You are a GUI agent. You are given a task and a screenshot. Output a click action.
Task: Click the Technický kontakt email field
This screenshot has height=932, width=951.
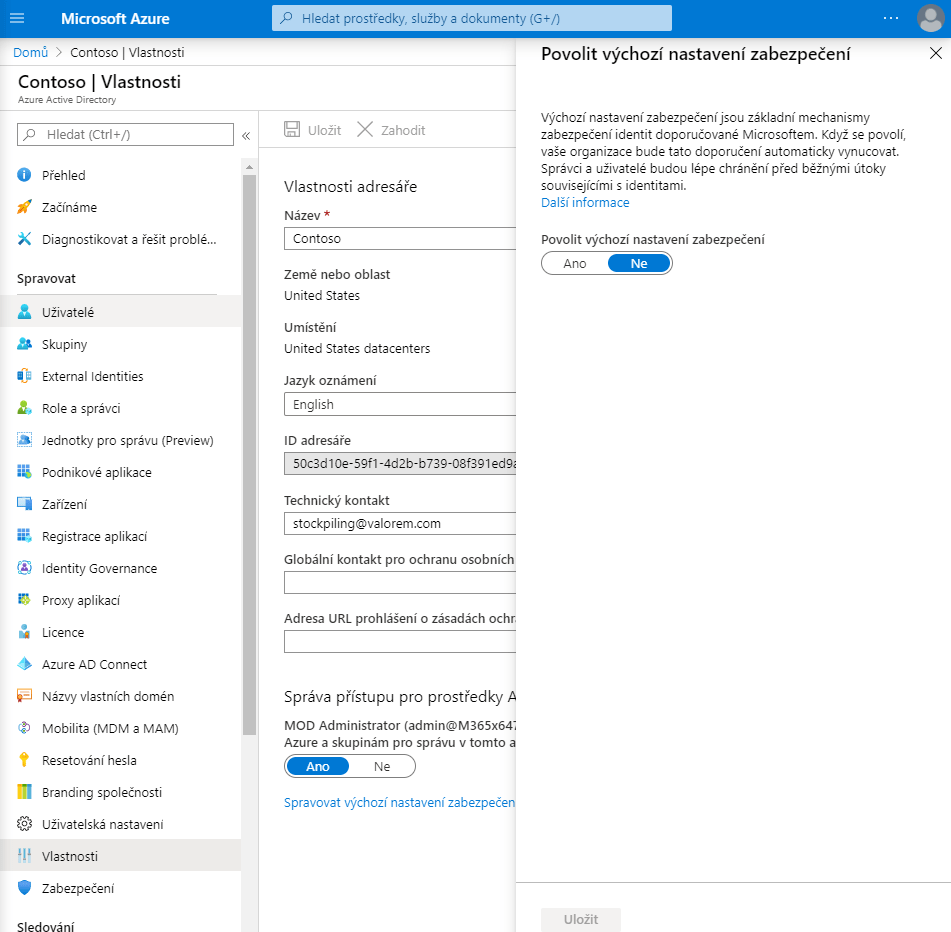tap(400, 523)
